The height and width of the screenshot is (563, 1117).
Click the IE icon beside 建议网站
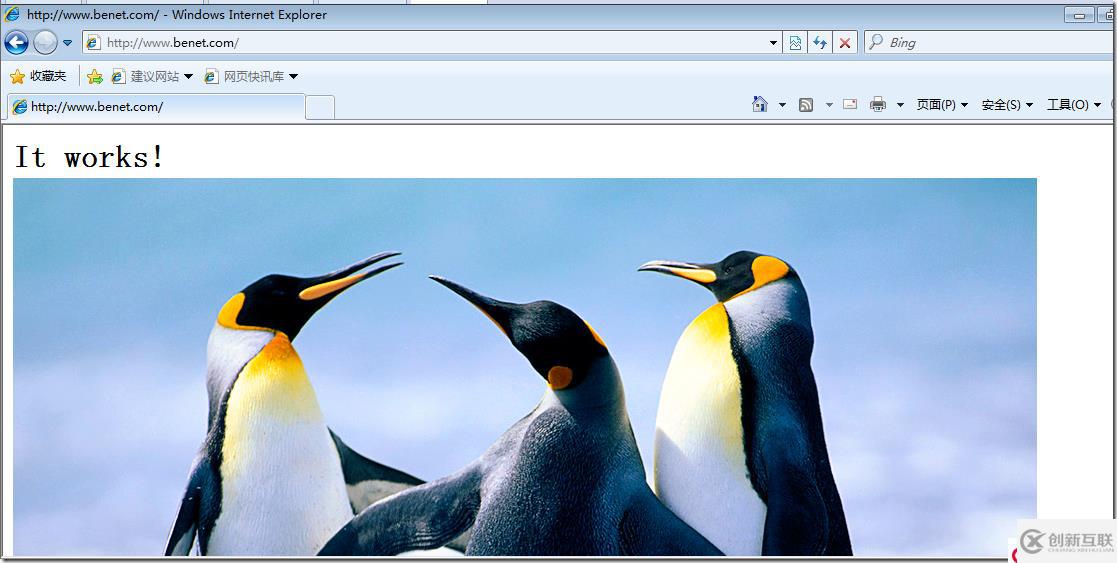pos(118,76)
